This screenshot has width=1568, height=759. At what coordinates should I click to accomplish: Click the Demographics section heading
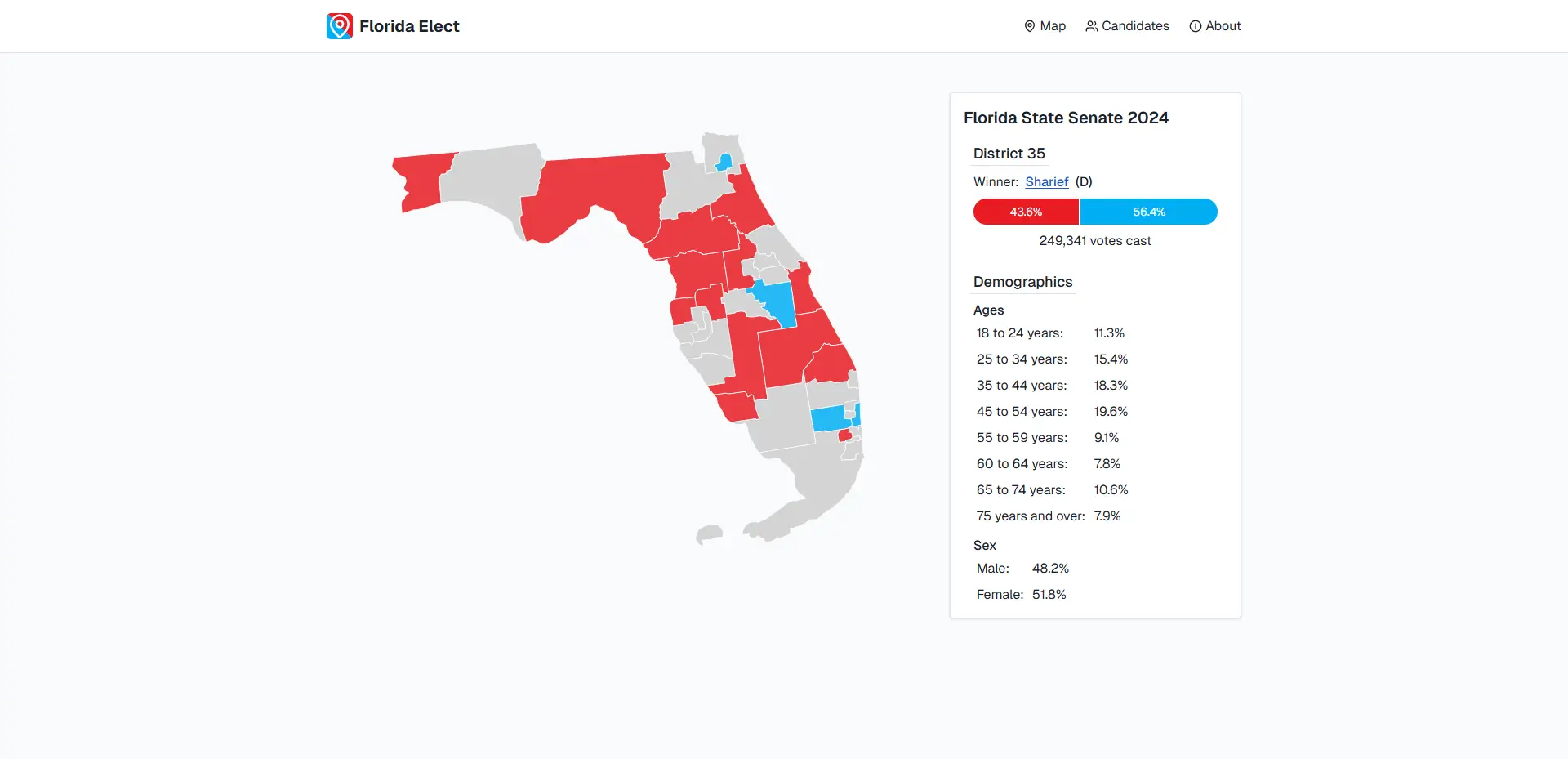1022,282
